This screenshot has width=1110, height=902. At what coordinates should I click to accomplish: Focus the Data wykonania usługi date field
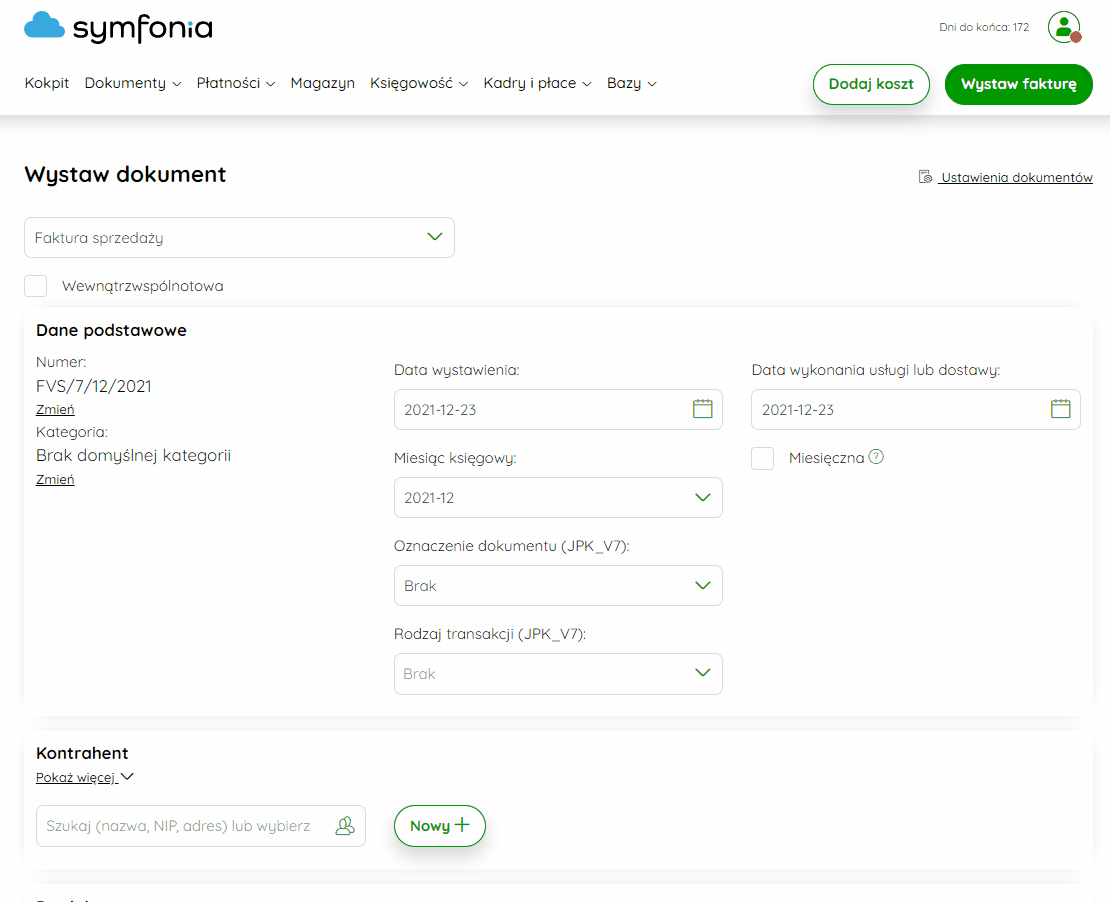coord(915,409)
